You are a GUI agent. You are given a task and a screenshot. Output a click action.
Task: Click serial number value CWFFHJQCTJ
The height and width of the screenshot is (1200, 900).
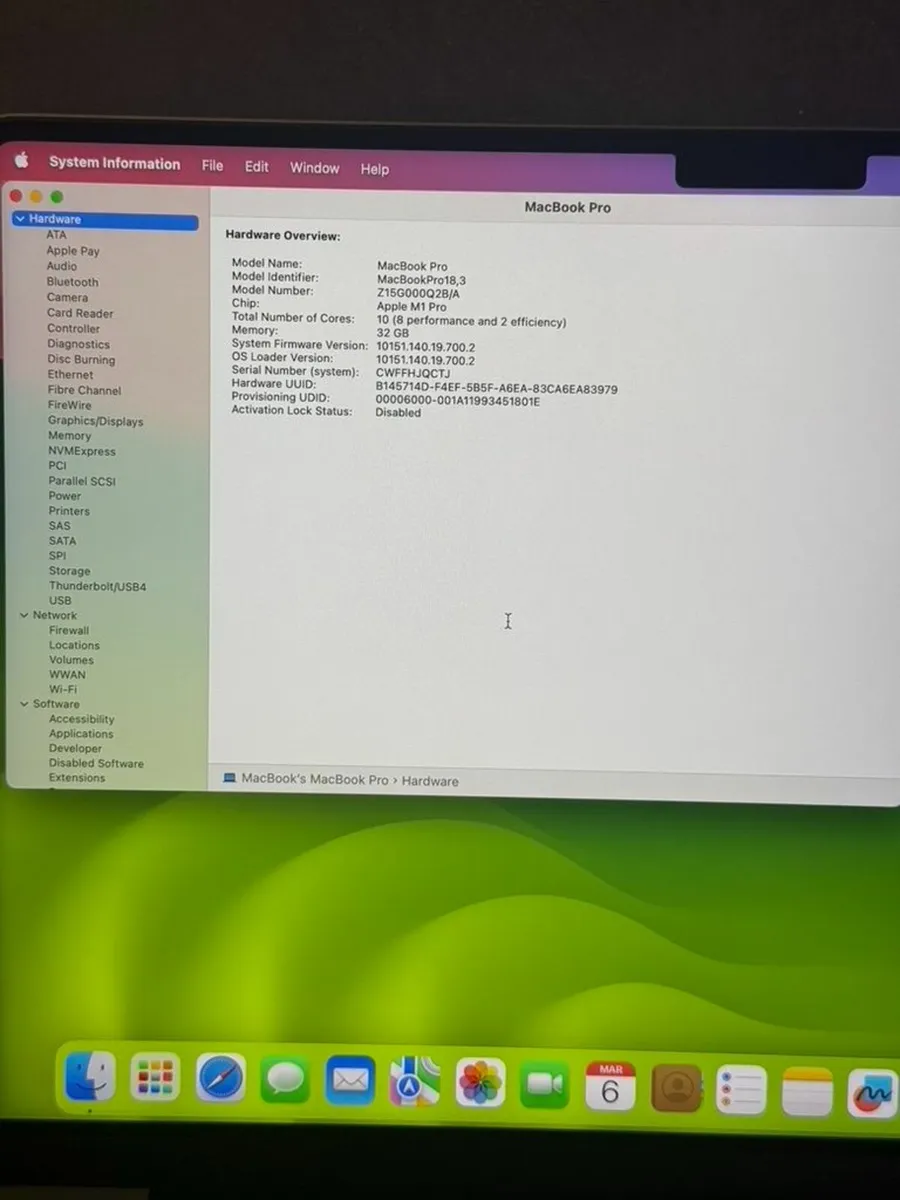click(413, 373)
